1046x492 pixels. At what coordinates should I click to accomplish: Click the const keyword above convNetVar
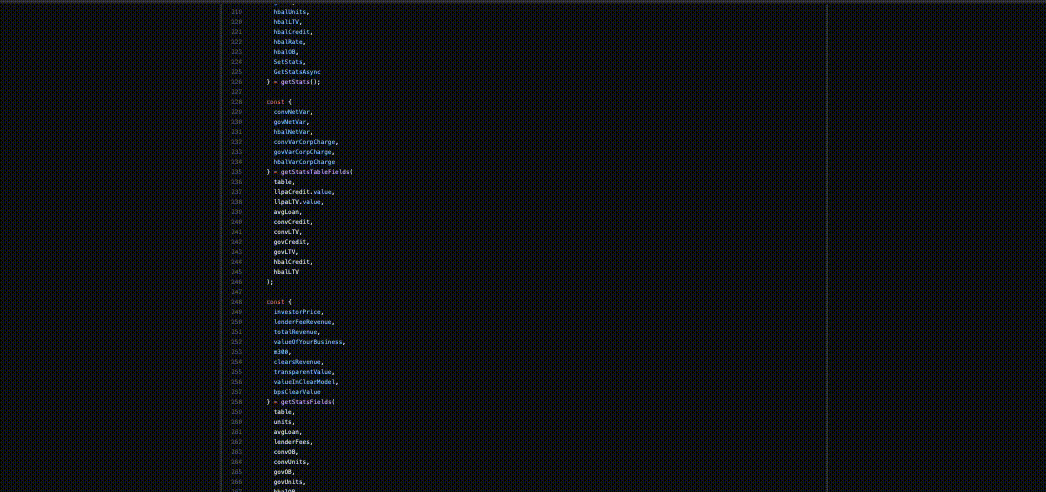click(x=275, y=101)
